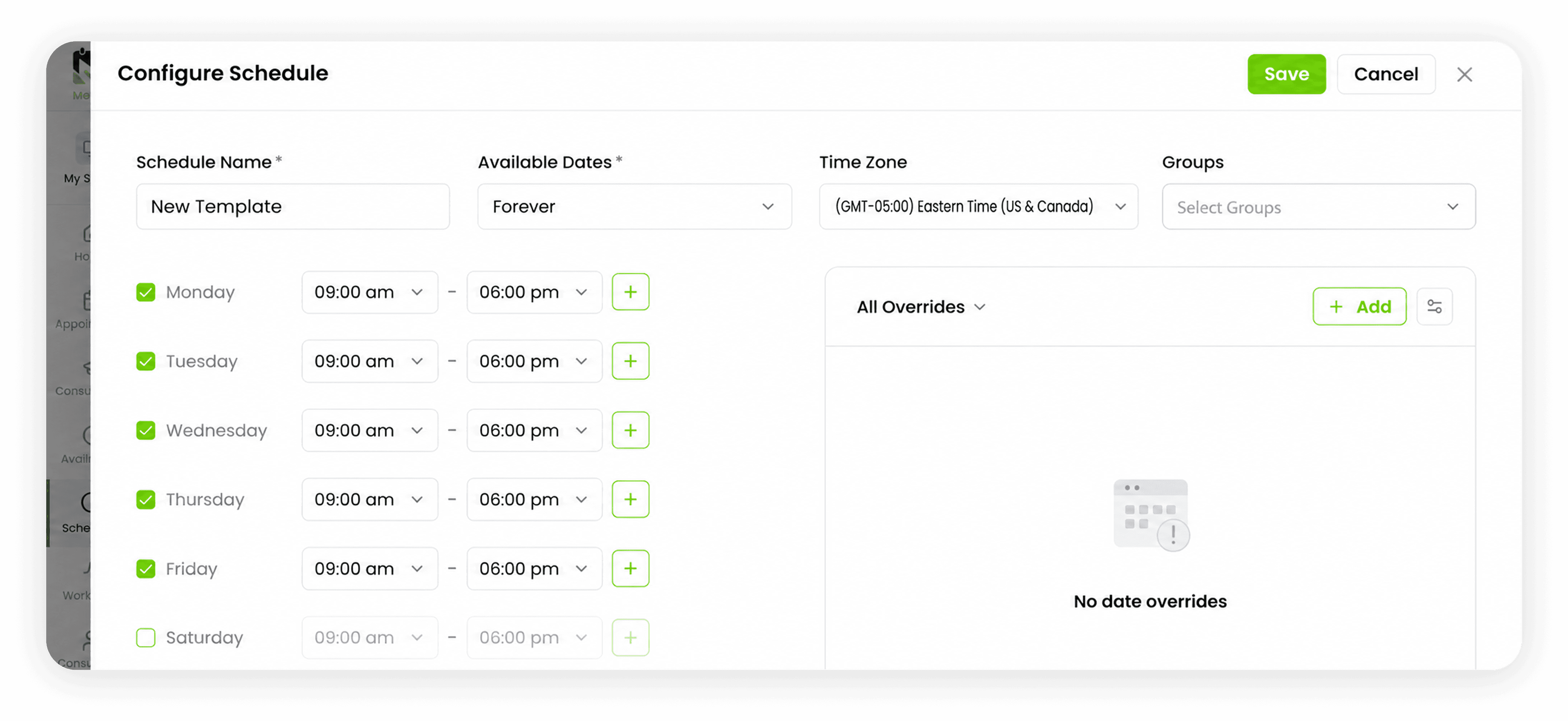Open the Available Dates dropdown
The image size is (1568, 721).
[634, 207]
